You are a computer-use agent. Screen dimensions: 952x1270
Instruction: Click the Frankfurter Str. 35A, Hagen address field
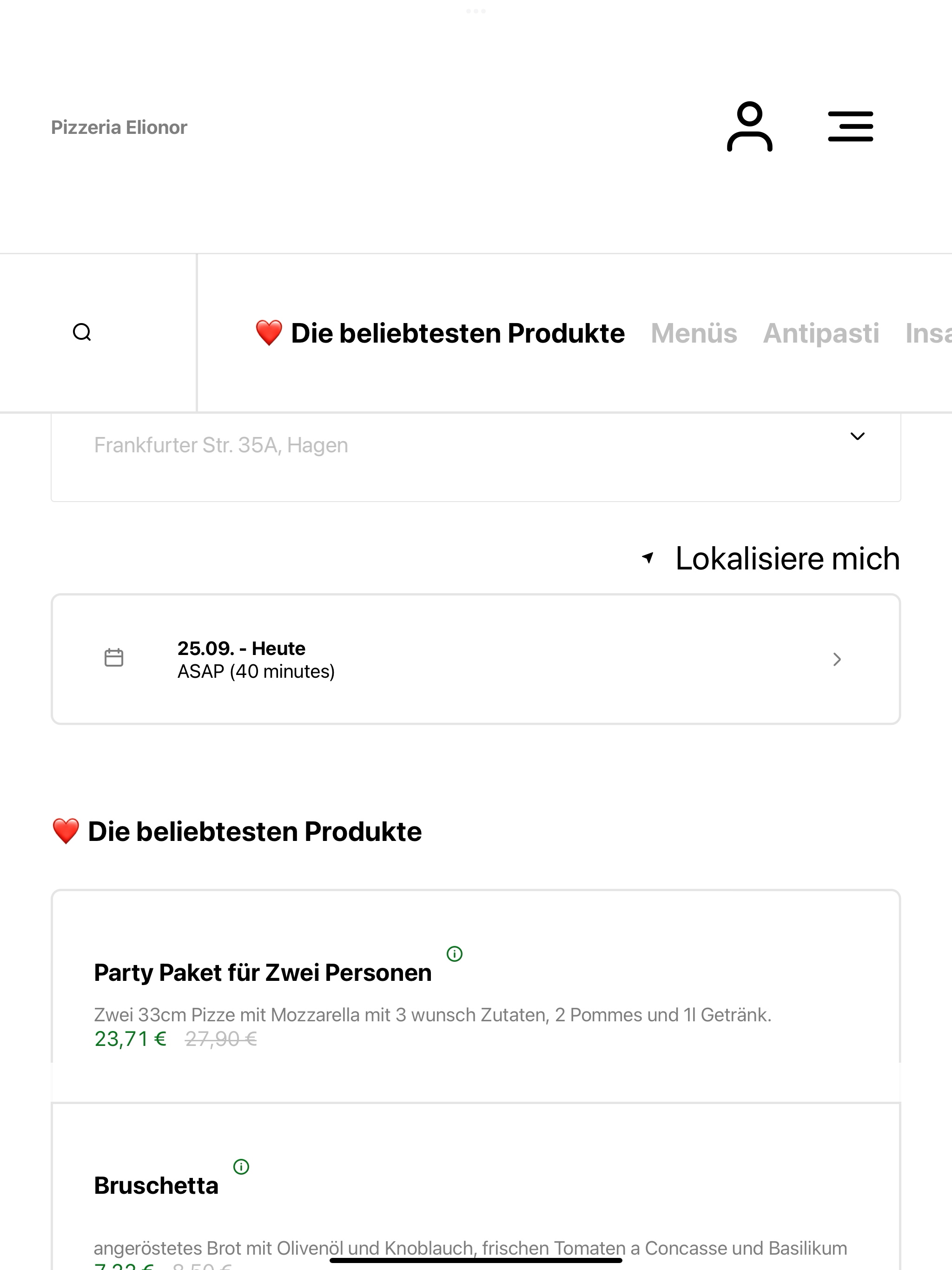pyautogui.click(x=476, y=457)
